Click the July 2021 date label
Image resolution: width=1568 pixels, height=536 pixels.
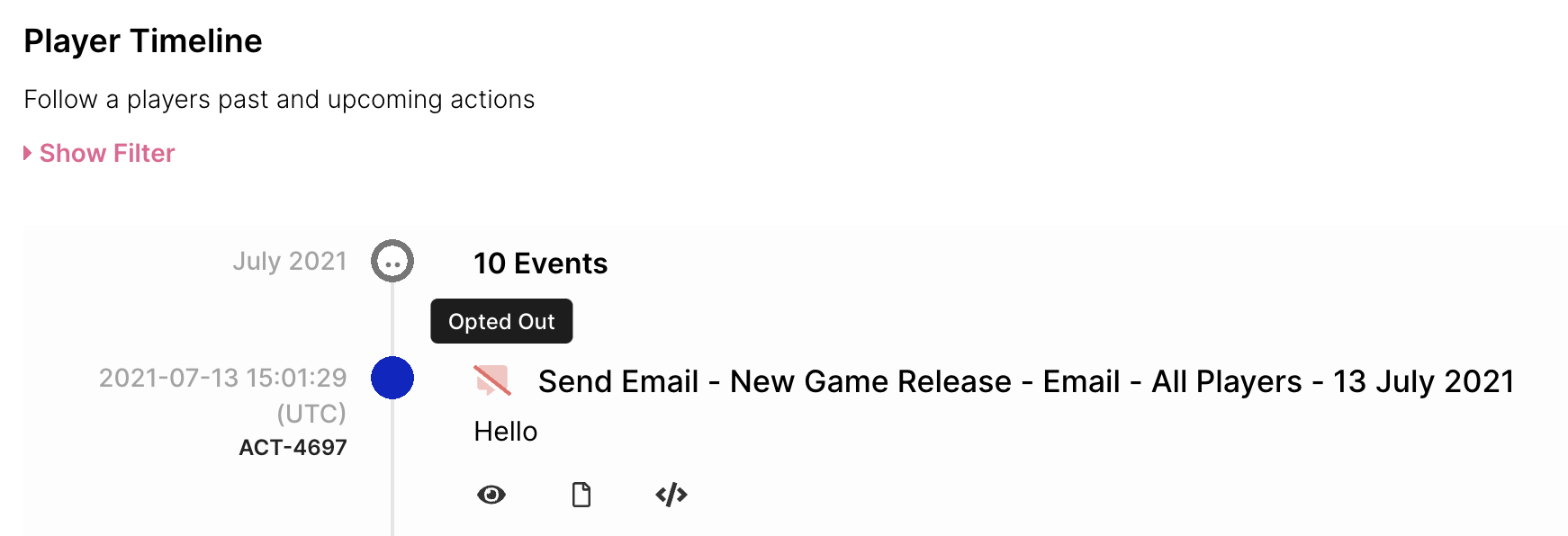[x=290, y=261]
